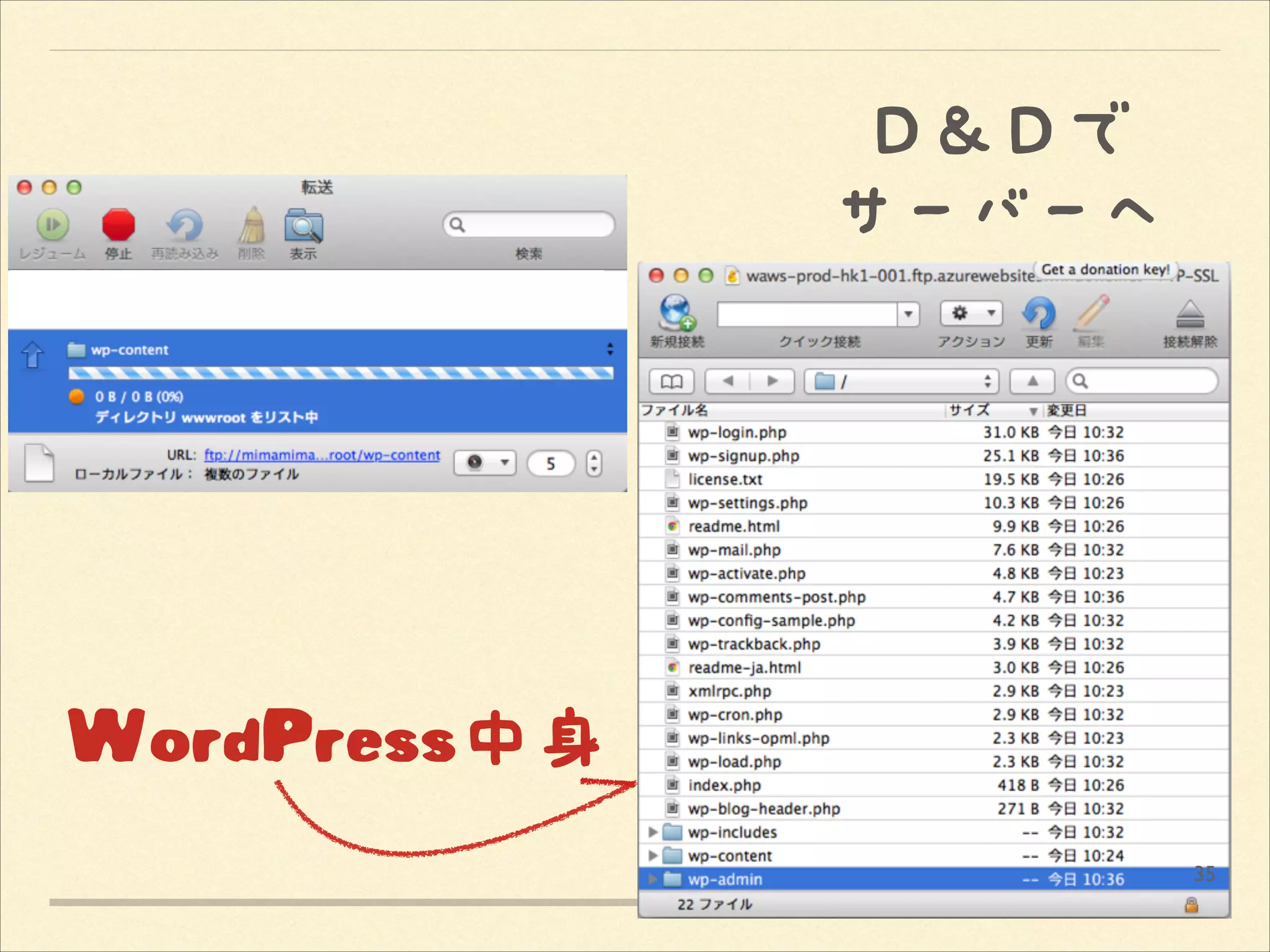Click the クイック接続 quick connect field
Screen dimensions: 1270x952
click(807, 314)
